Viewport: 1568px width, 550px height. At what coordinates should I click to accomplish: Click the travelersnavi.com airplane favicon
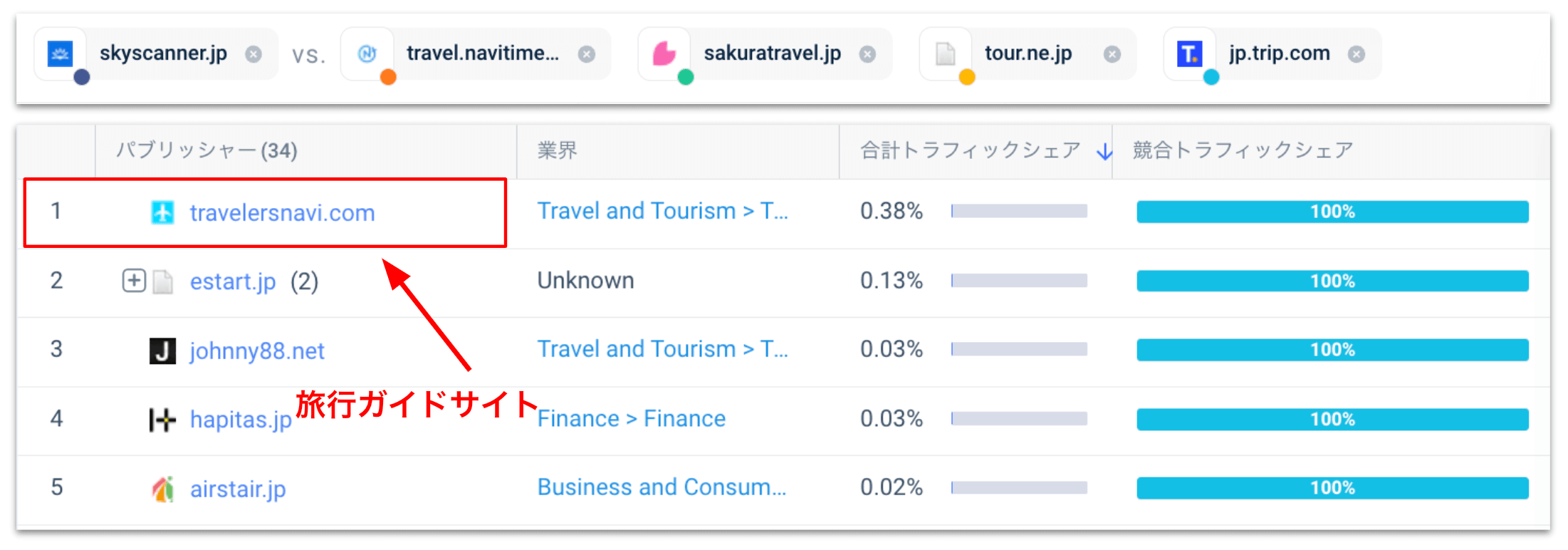click(x=162, y=212)
